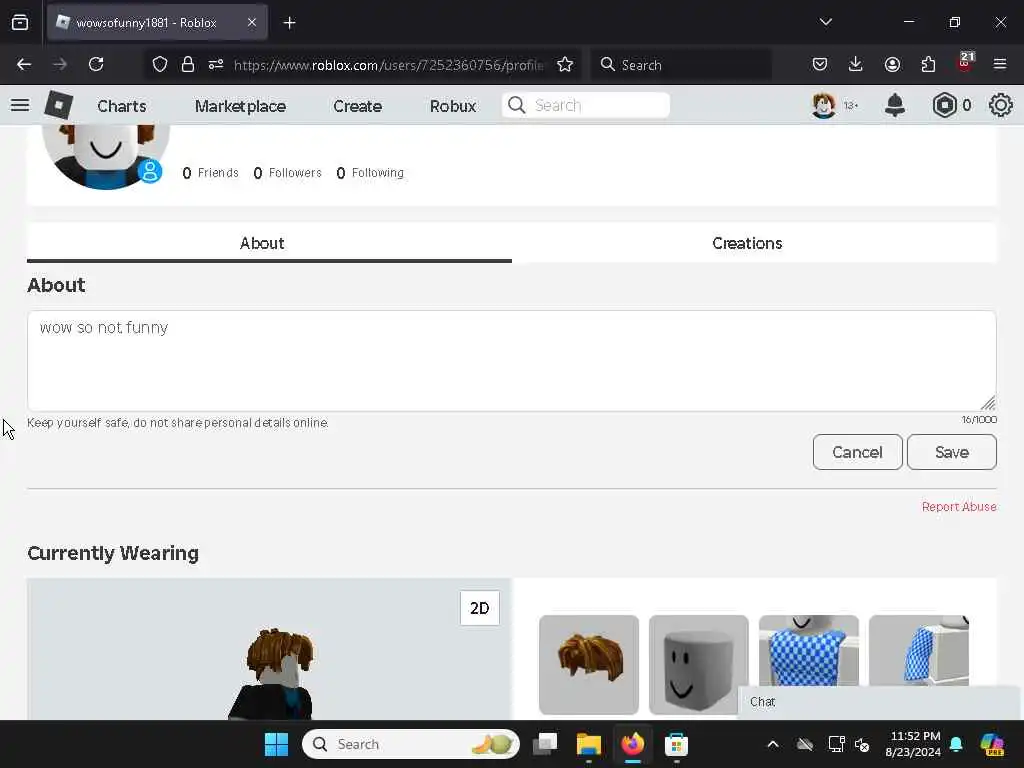The width and height of the screenshot is (1024, 768).
Task: Open Microsoft Store from taskbar
Action: click(676, 744)
